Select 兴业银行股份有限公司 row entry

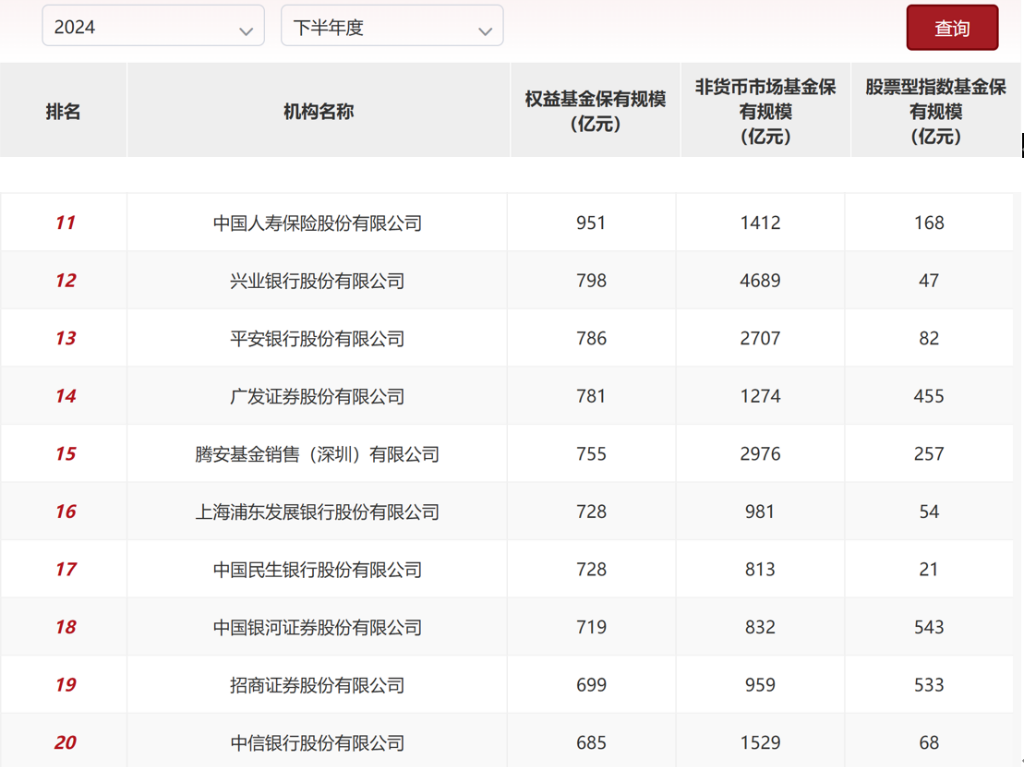click(317, 280)
